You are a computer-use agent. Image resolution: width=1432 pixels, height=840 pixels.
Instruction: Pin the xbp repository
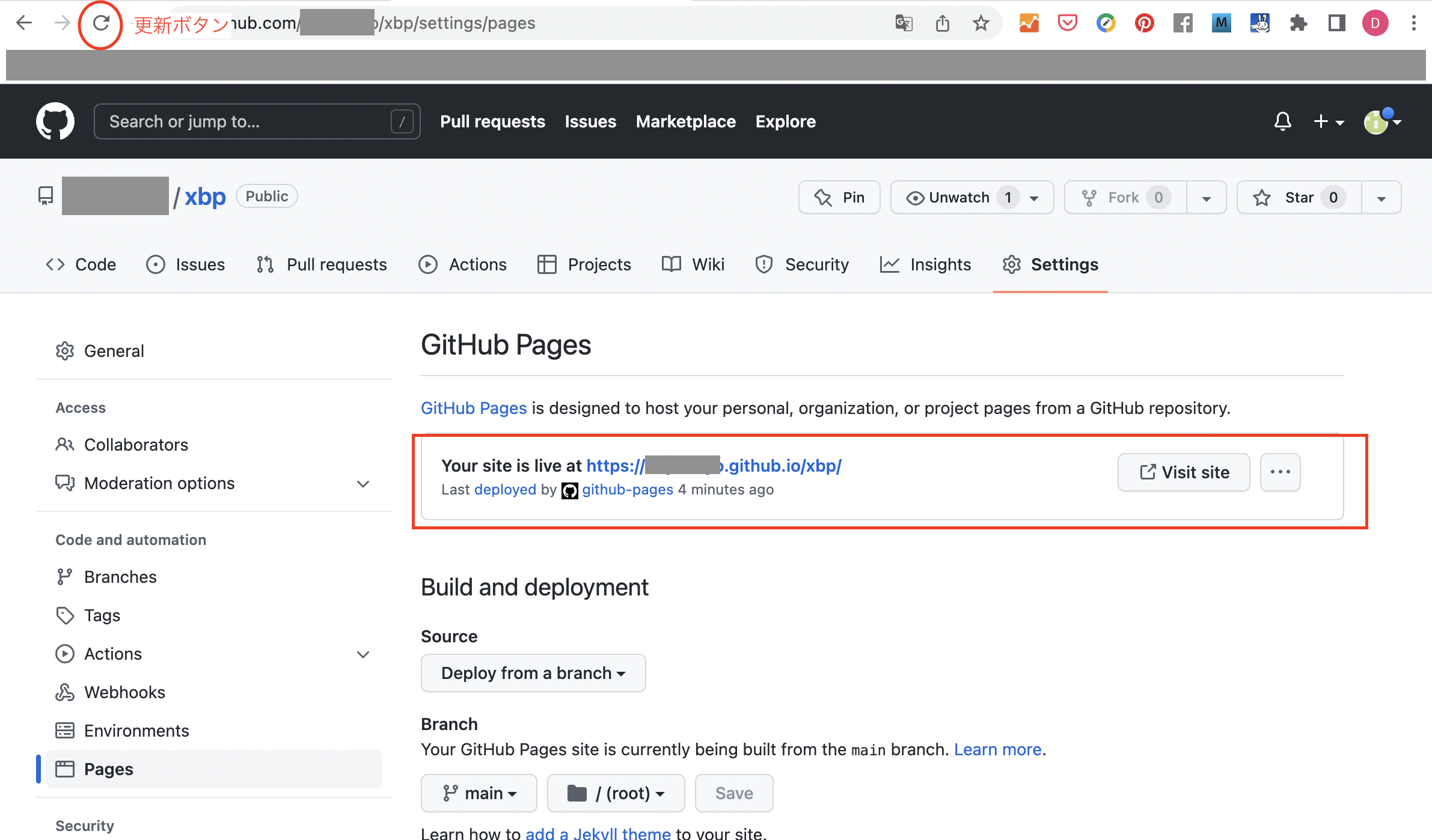(x=839, y=197)
